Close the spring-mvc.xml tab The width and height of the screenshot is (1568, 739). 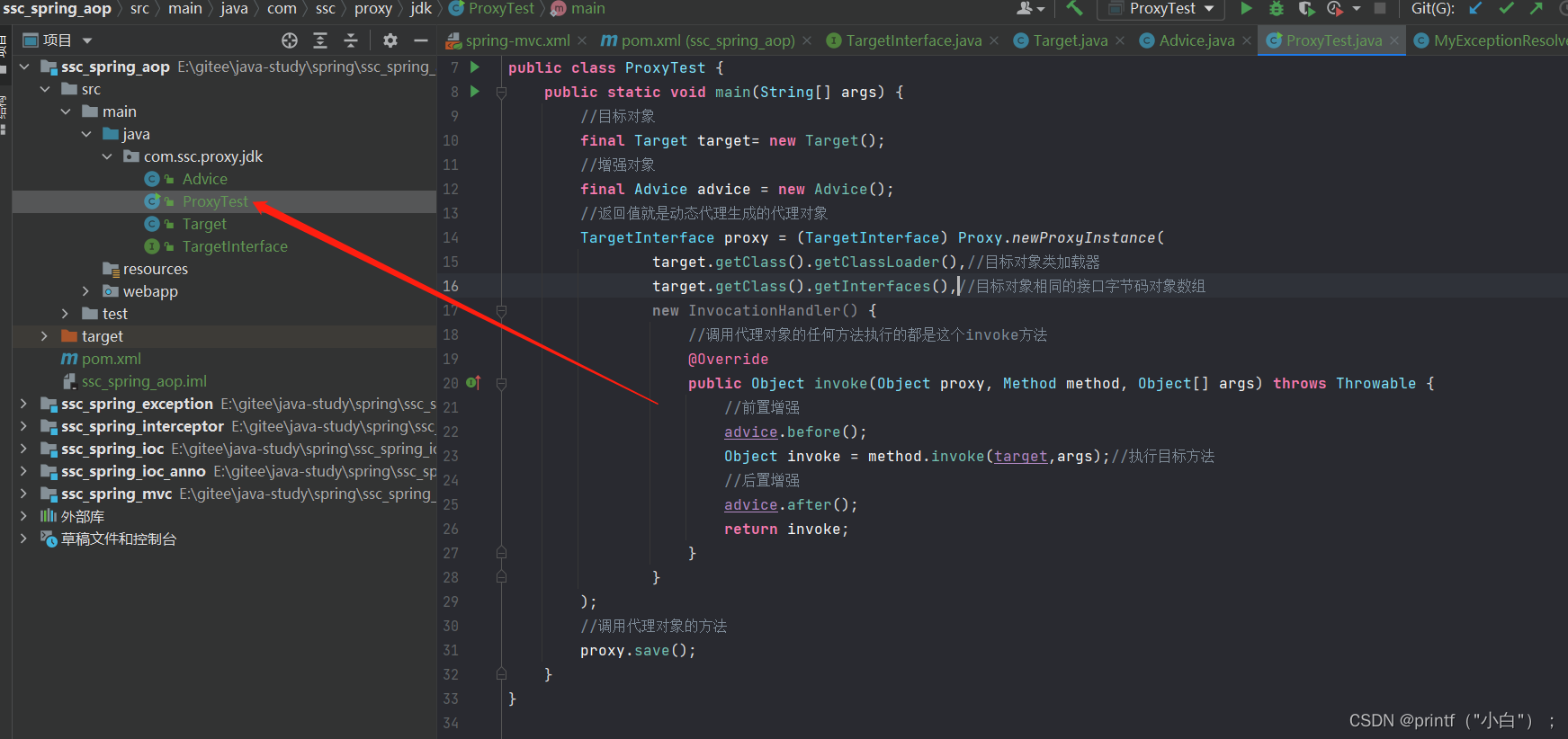pos(582,40)
